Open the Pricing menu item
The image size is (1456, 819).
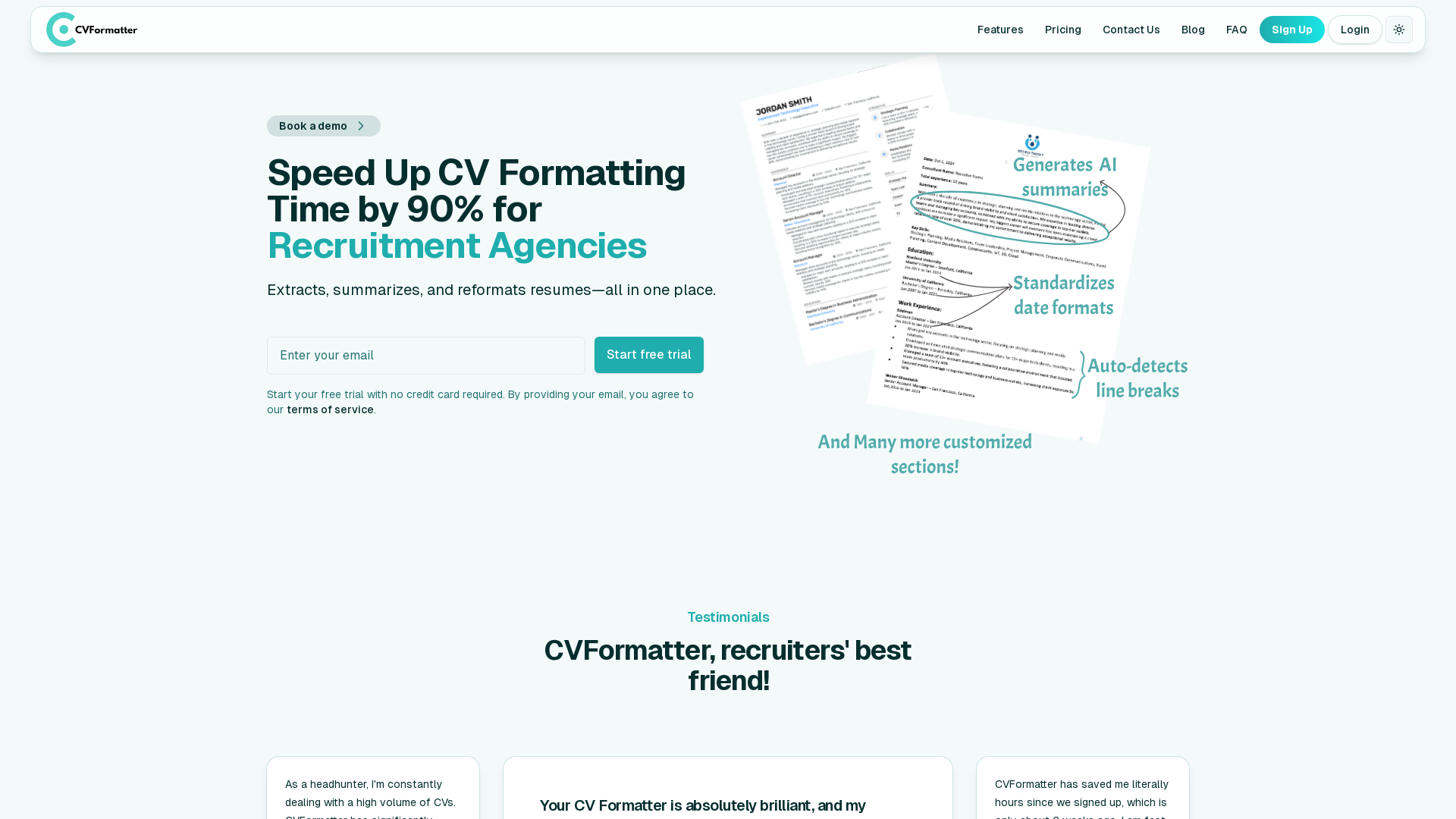(x=1063, y=29)
